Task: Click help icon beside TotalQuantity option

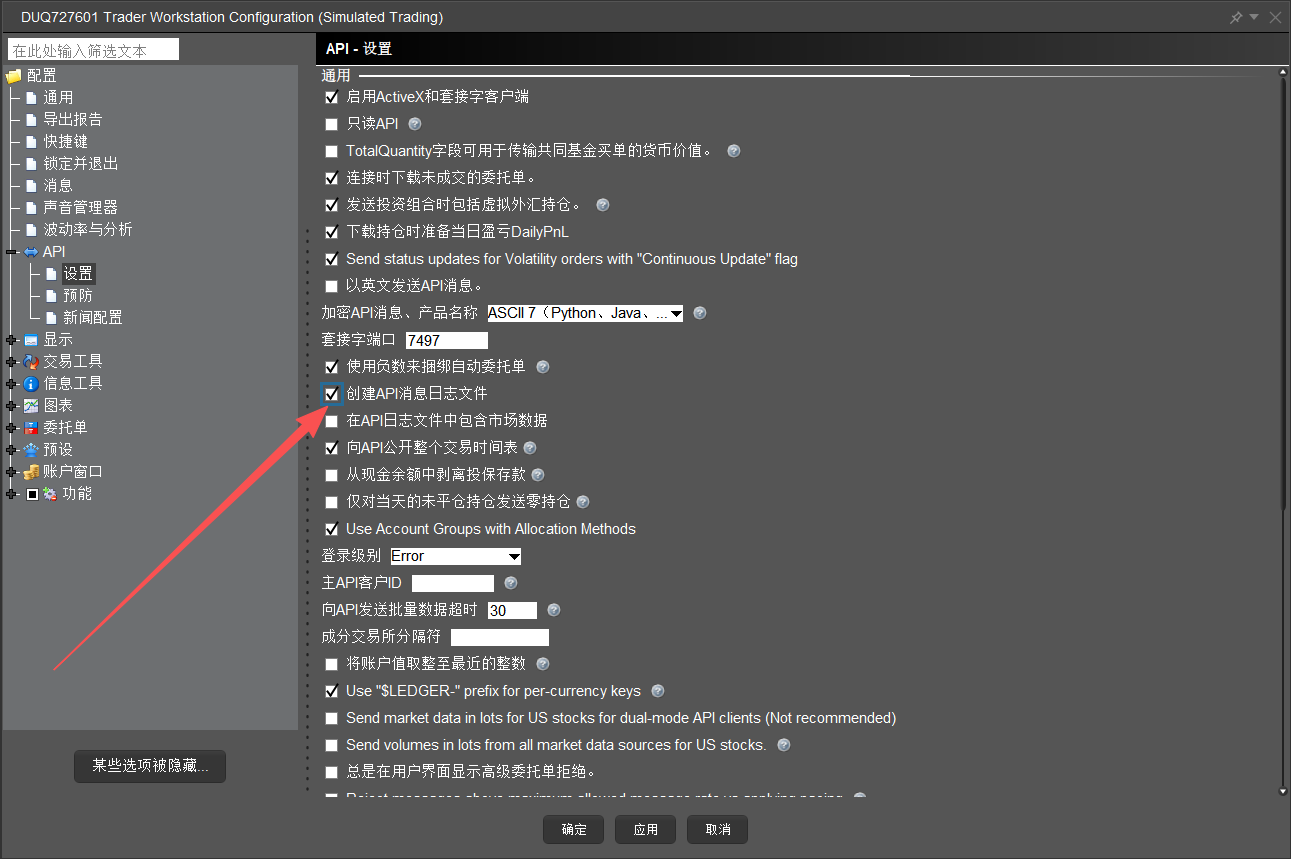Action: pyautogui.click(x=733, y=151)
